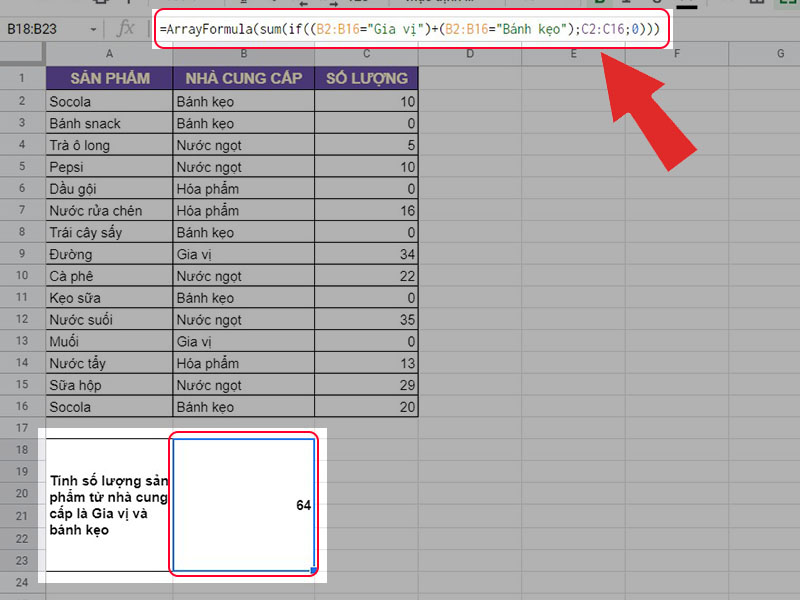Click the result cell showing 64

(x=244, y=505)
